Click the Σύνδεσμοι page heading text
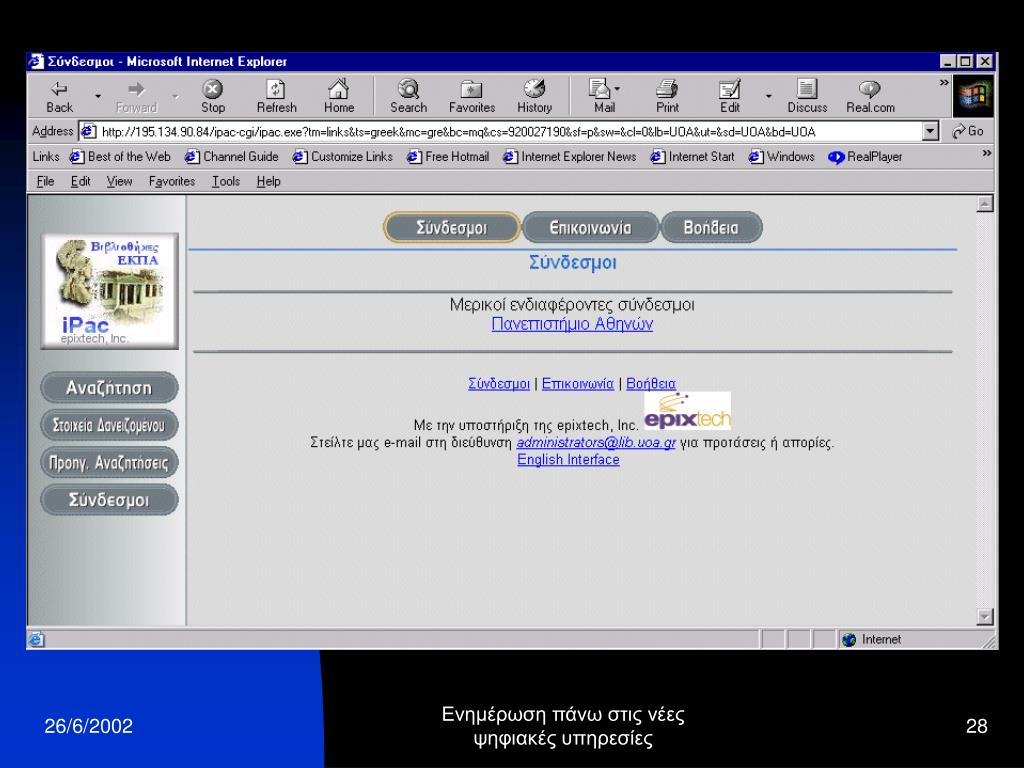Screen dimensions: 1024x768 pos(573,263)
